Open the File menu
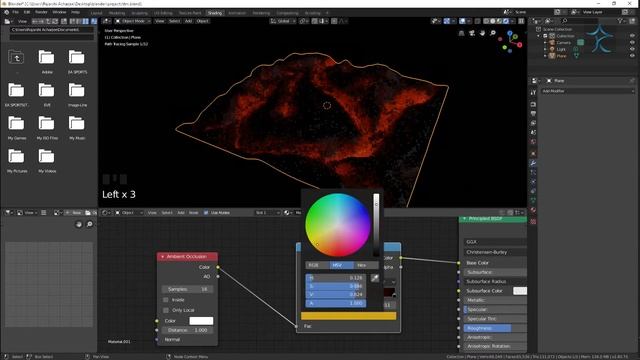The width and height of the screenshot is (640, 360). (x=16, y=12)
